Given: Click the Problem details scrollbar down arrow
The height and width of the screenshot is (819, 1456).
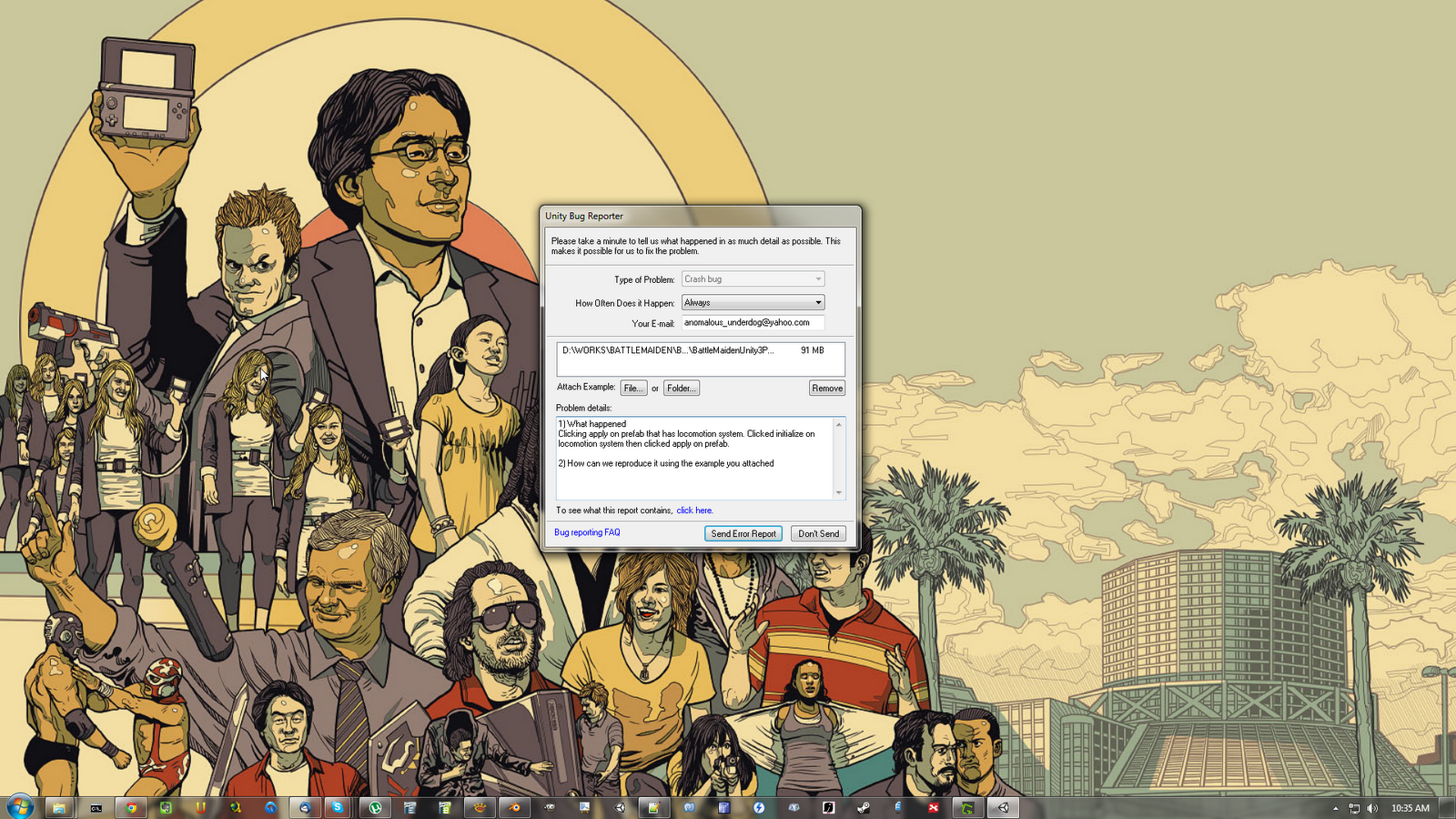Looking at the screenshot, I should pos(839,493).
